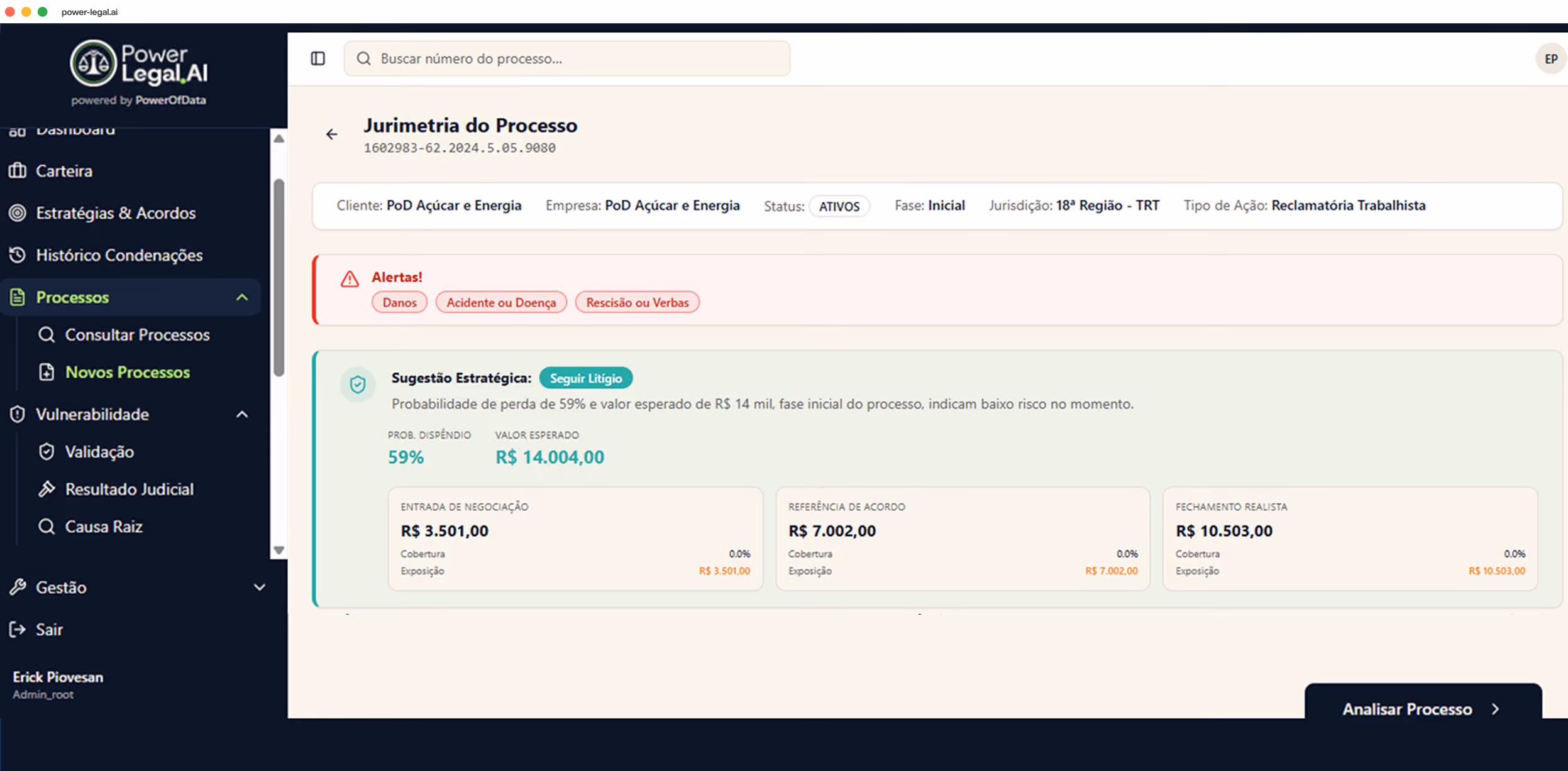Click the Acidente ou Doença alert tag

(501, 302)
